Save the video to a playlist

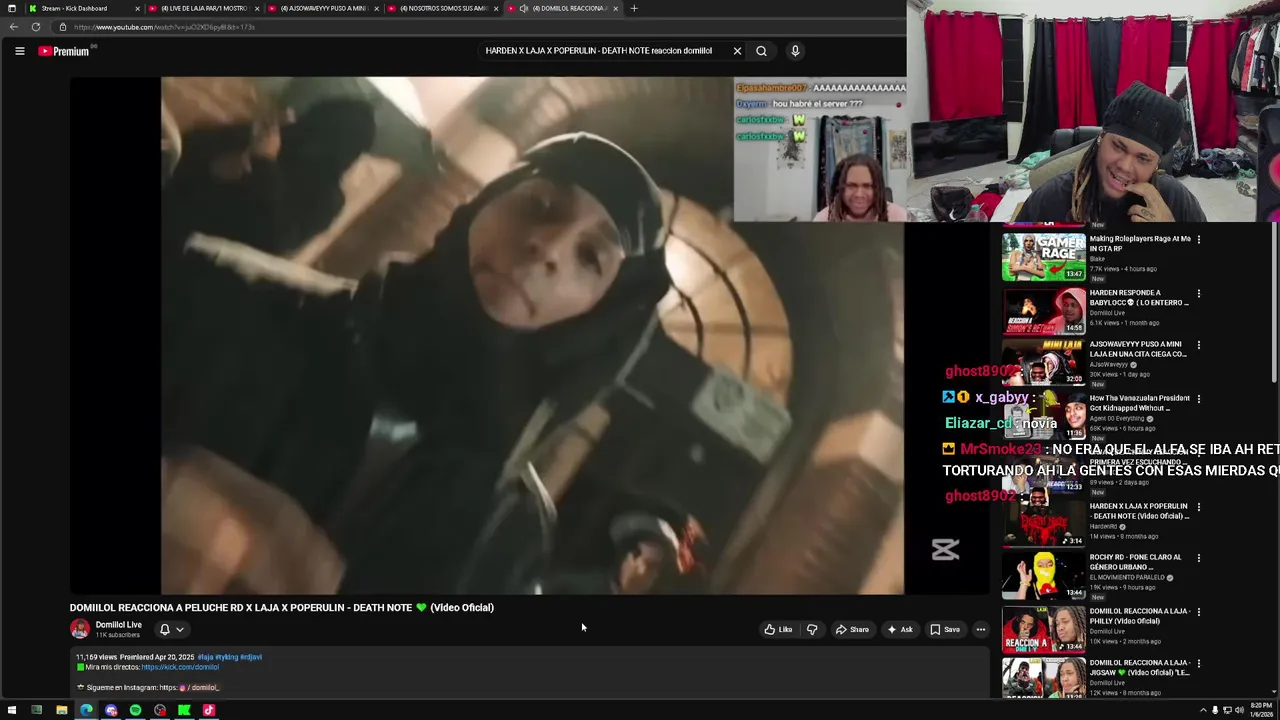[945, 629]
